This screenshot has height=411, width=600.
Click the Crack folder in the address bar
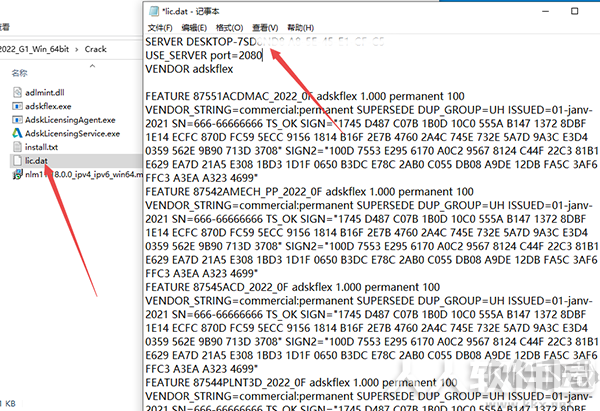coord(96,49)
